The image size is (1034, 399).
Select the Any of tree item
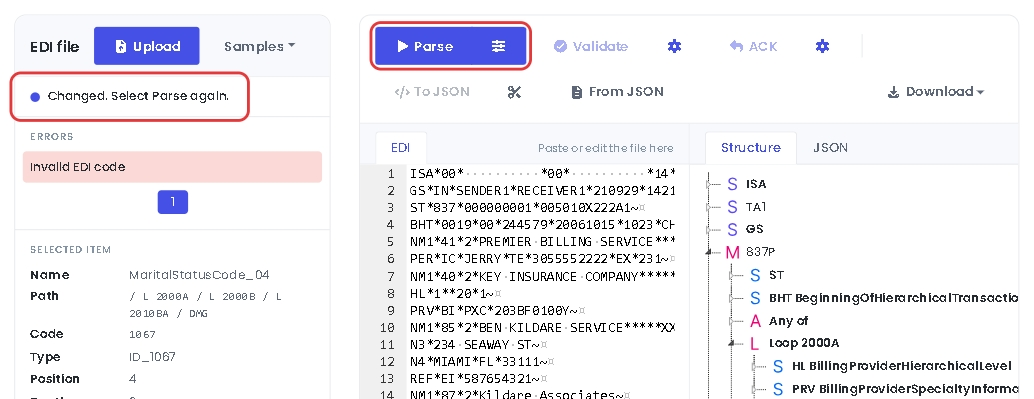(788, 321)
